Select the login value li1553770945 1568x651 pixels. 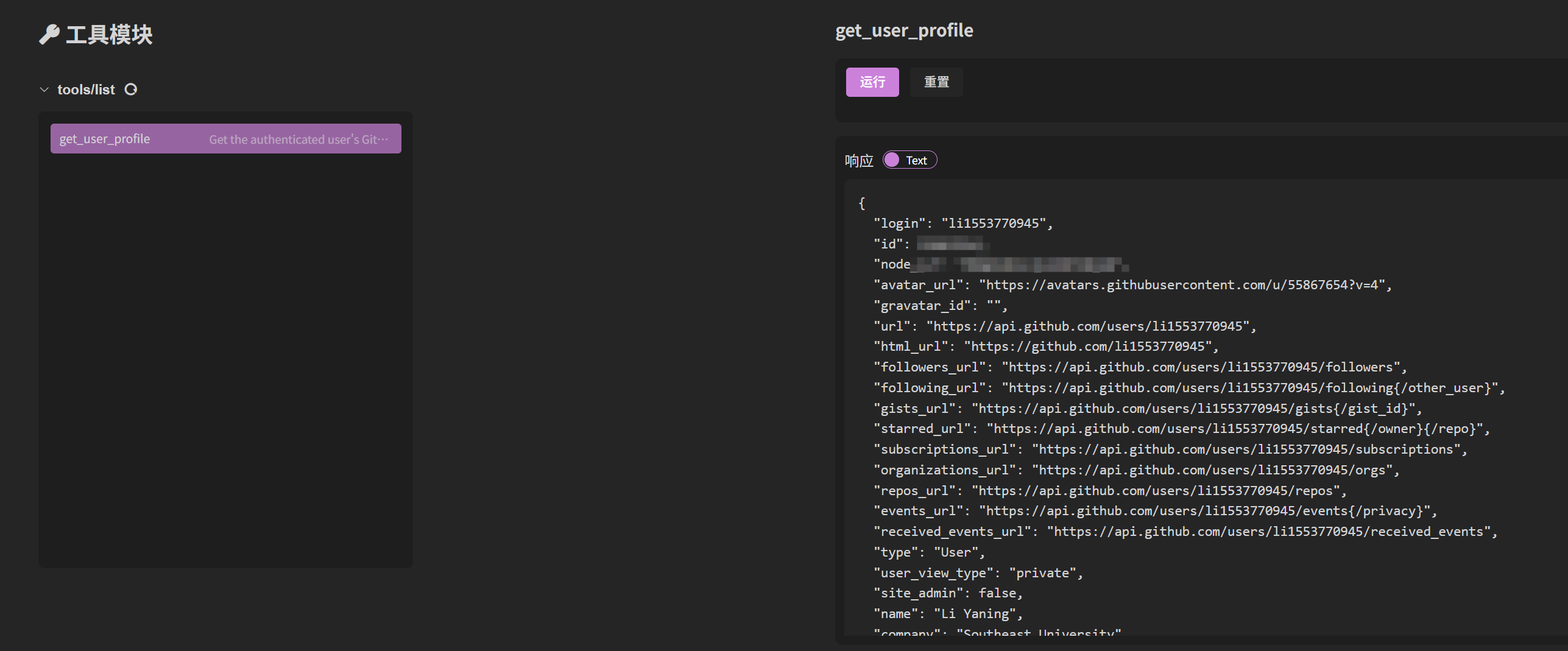coord(997,223)
